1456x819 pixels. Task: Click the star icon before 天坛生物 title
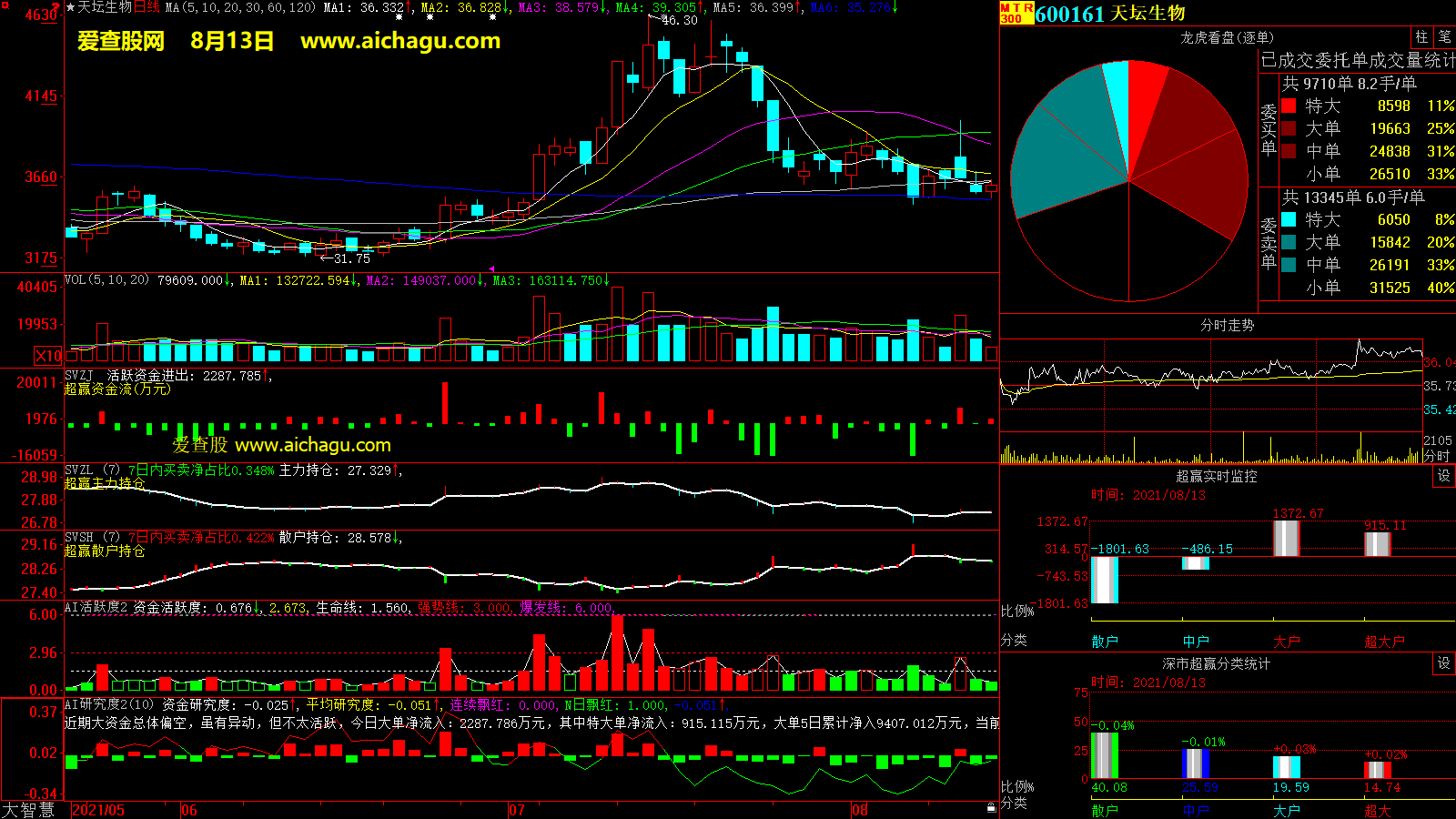click(x=70, y=7)
